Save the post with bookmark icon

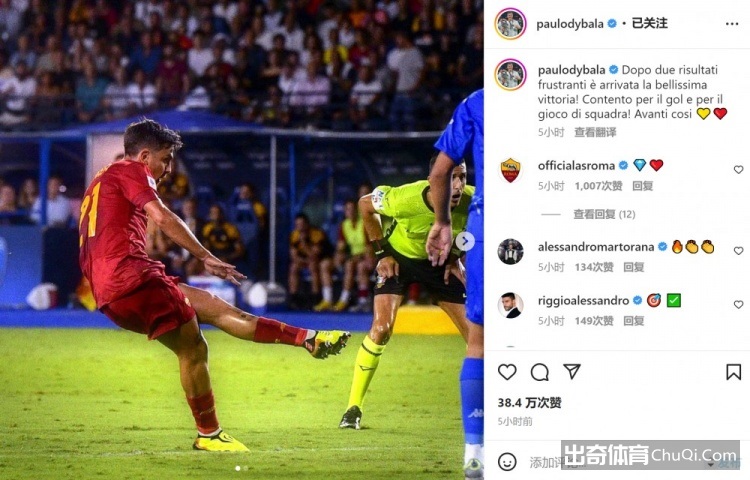(x=733, y=372)
